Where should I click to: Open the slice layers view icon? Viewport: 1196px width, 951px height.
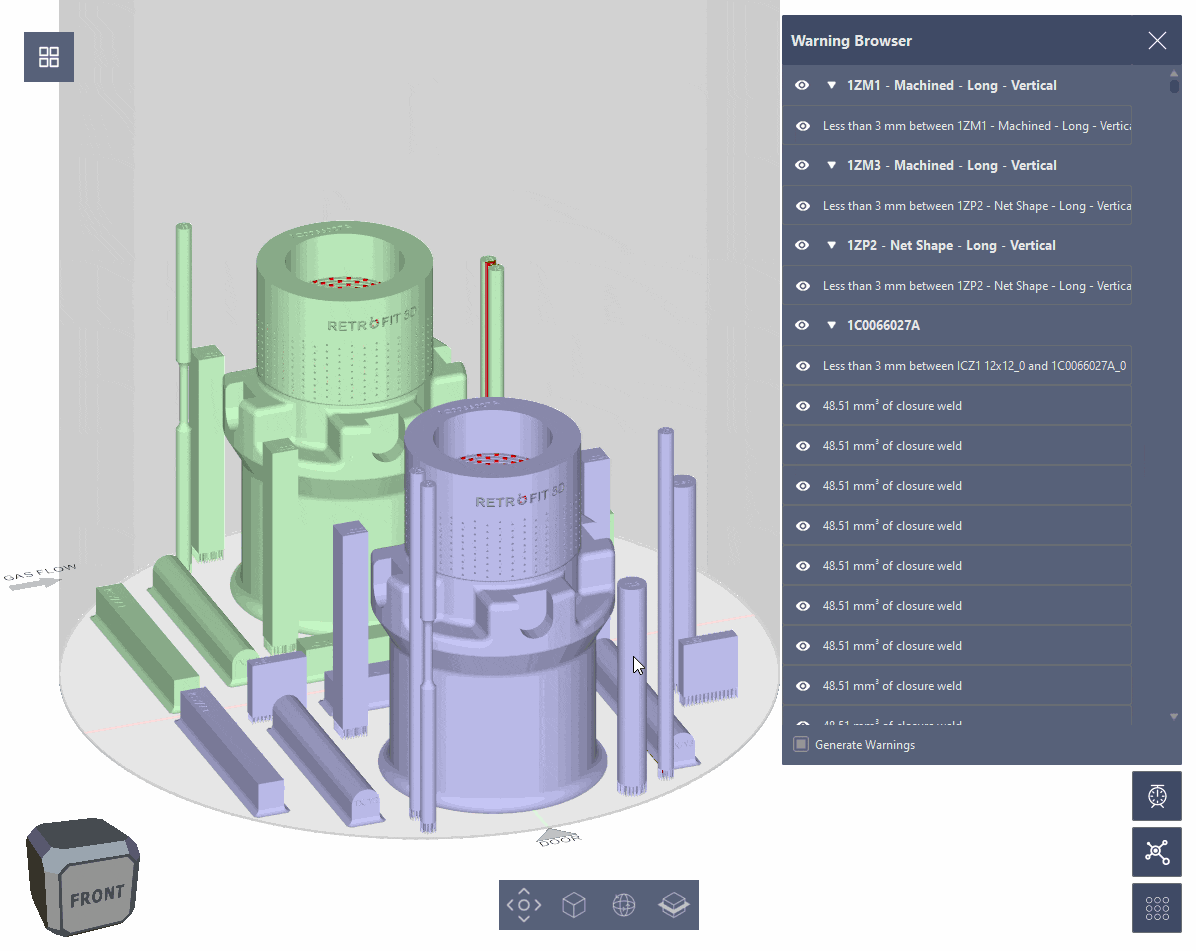point(674,905)
